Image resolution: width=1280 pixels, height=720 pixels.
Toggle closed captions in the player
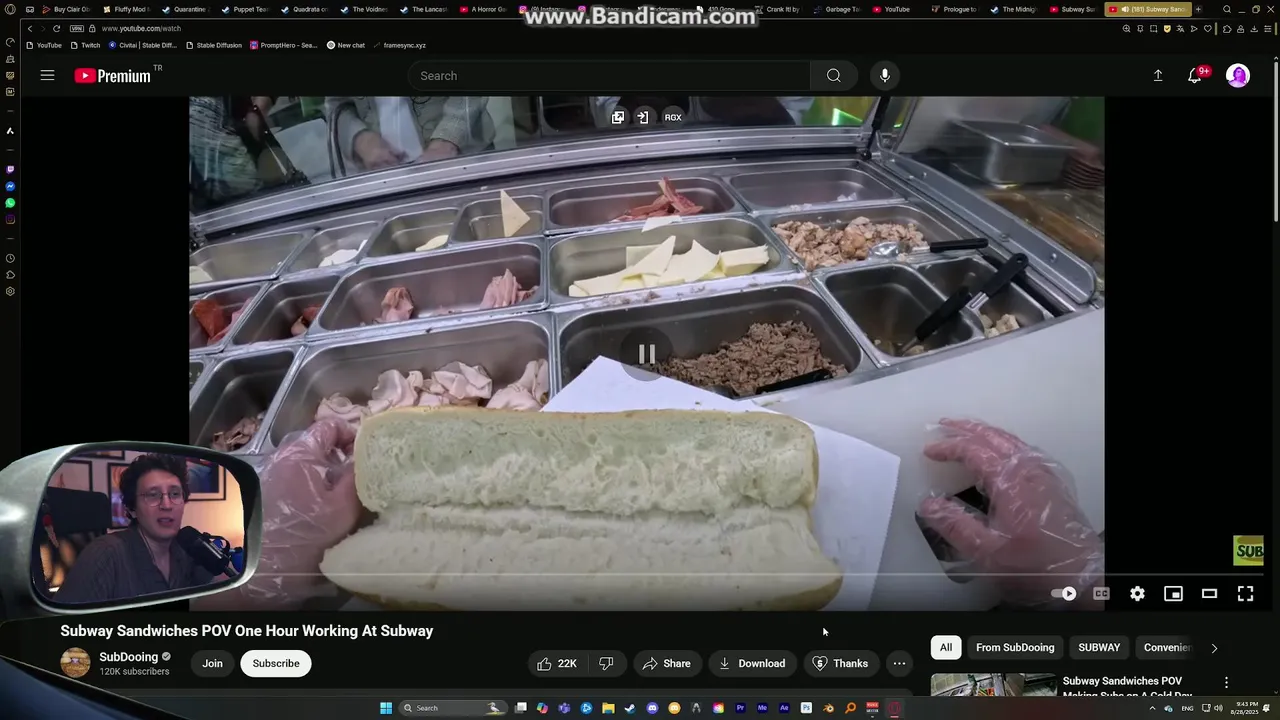[1101, 594]
